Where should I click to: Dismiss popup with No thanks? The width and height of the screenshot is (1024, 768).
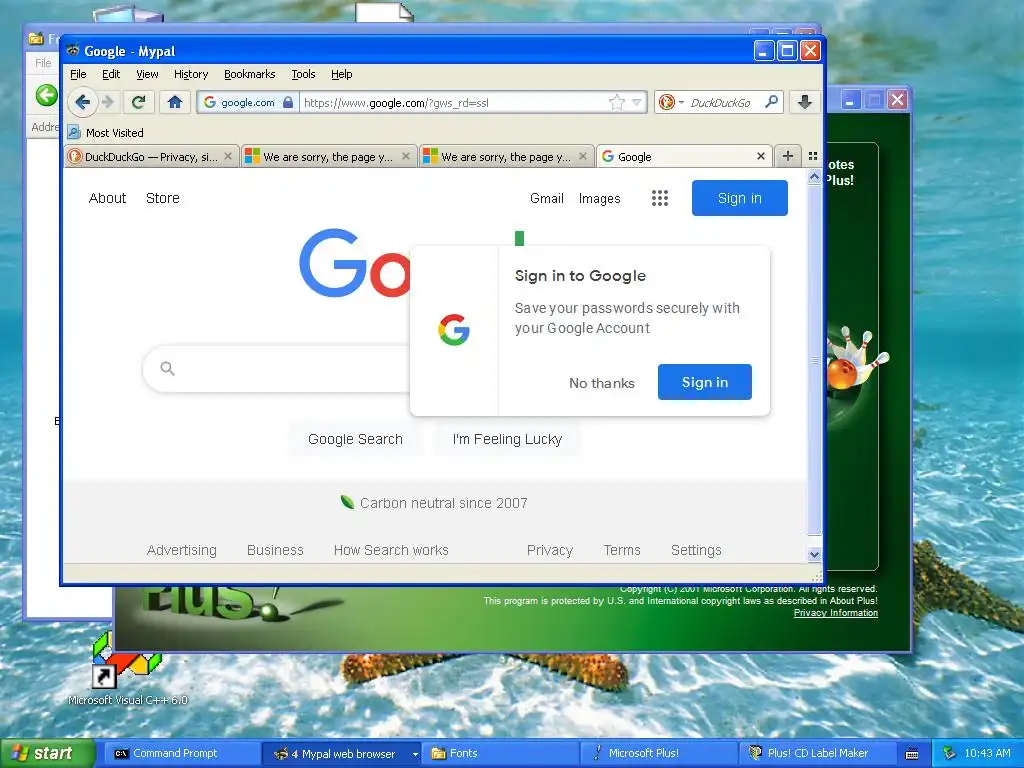pos(601,383)
